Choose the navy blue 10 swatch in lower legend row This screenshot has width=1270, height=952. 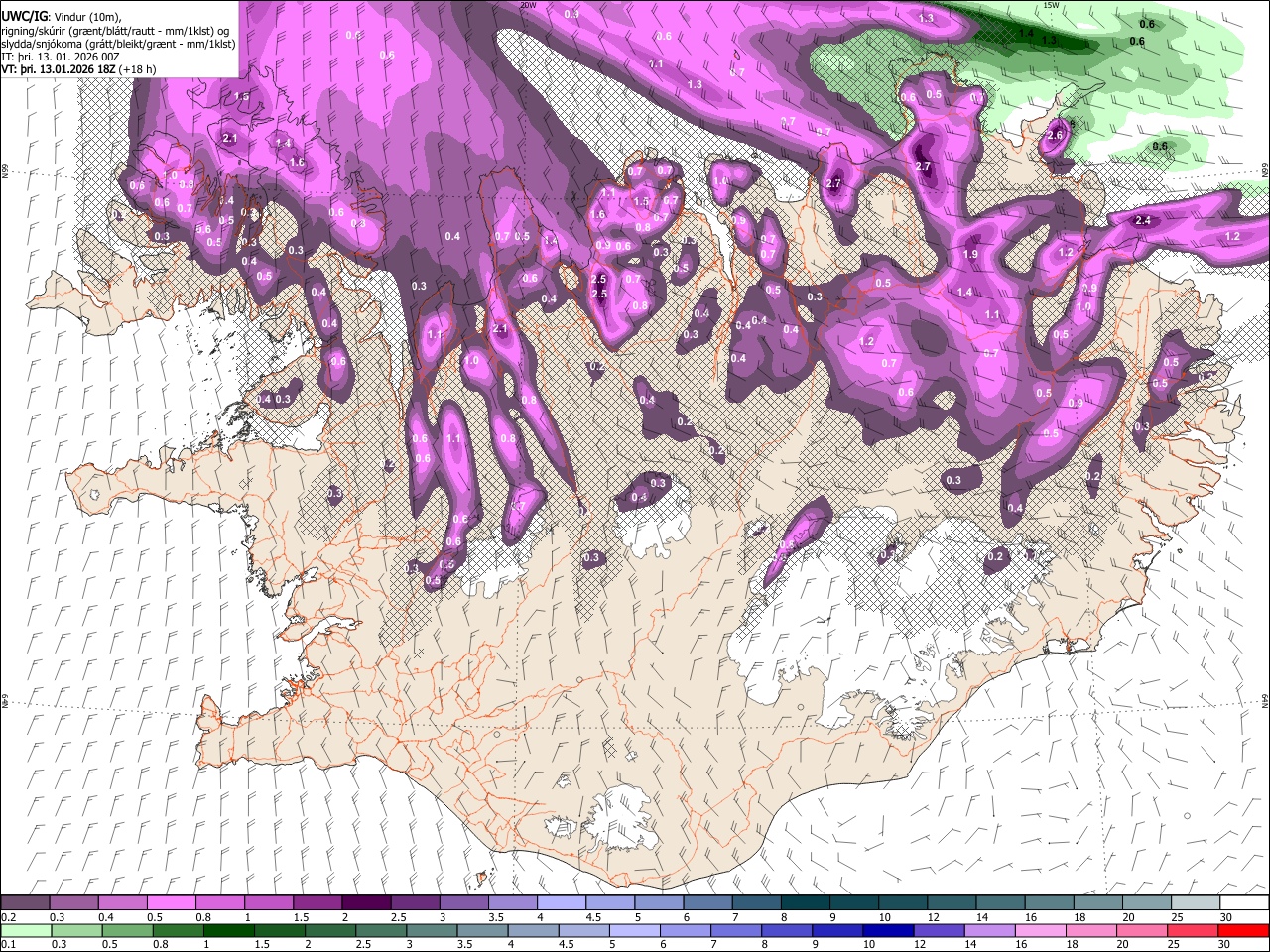pyautogui.click(x=887, y=930)
